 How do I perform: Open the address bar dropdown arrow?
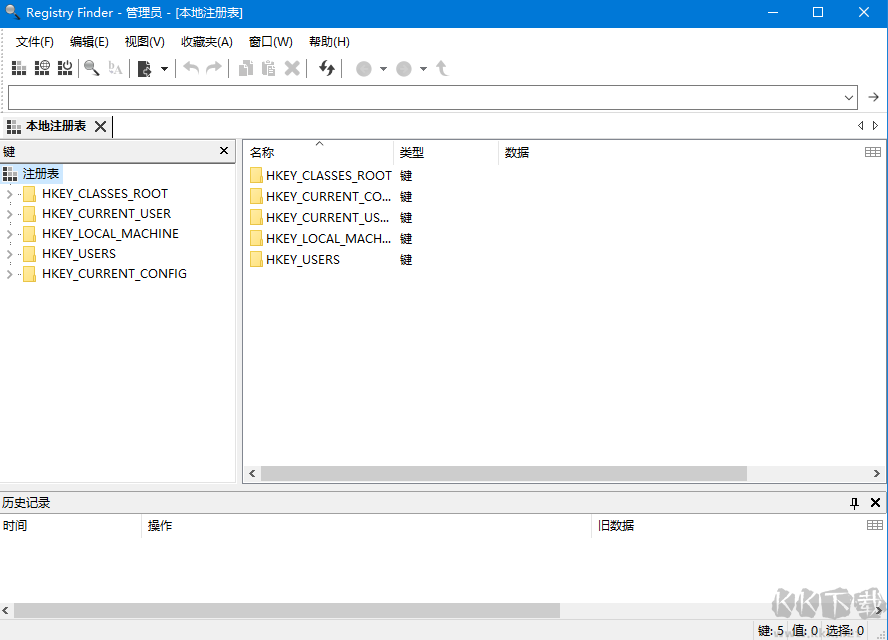[x=849, y=97]
